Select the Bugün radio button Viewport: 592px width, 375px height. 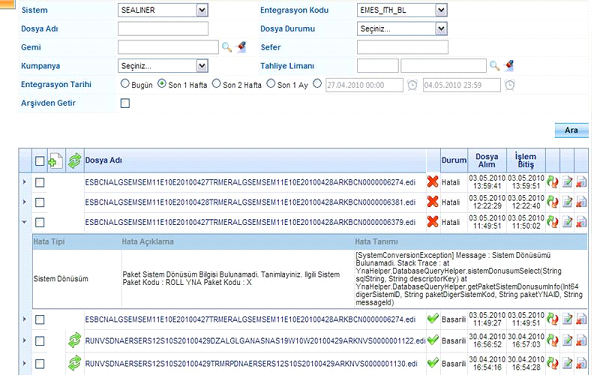click(125, 84)
